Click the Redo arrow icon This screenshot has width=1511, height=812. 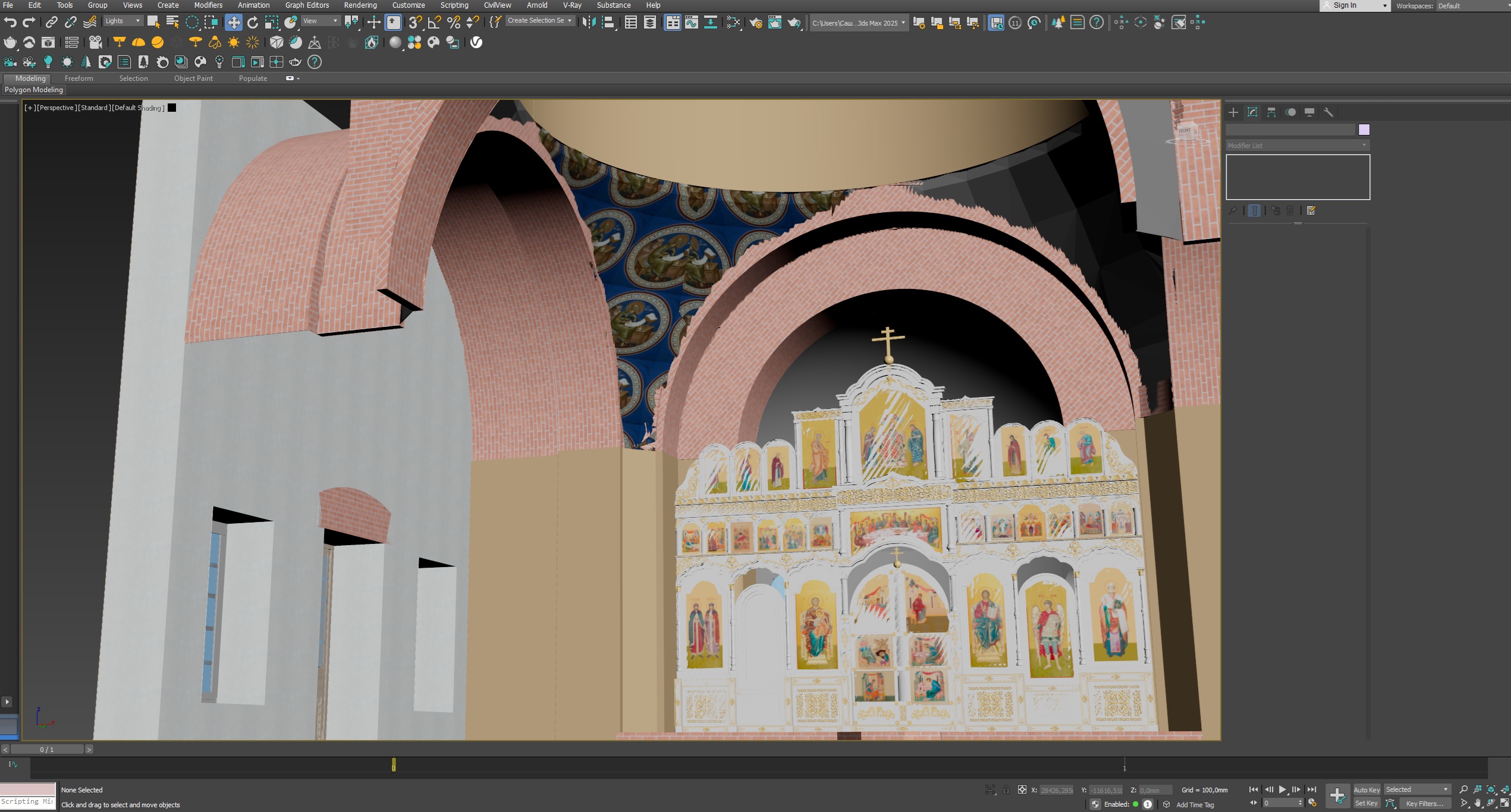pos(29,23)
